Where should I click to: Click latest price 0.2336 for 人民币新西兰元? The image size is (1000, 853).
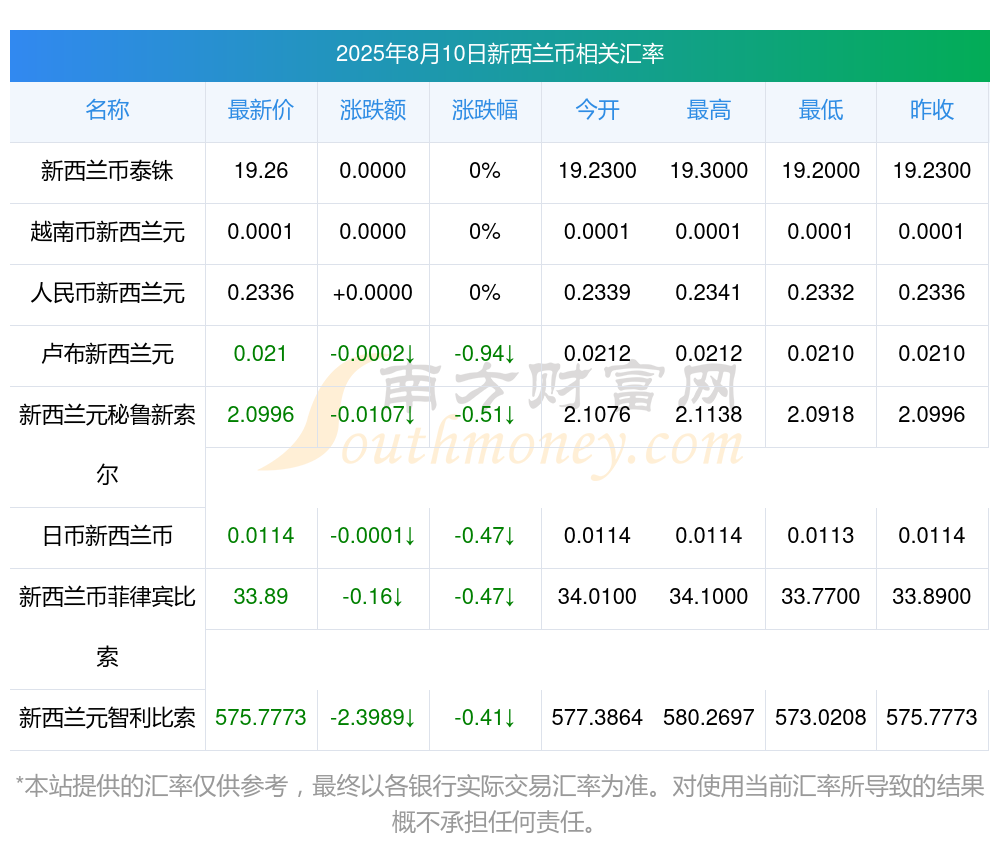(261, 293)
